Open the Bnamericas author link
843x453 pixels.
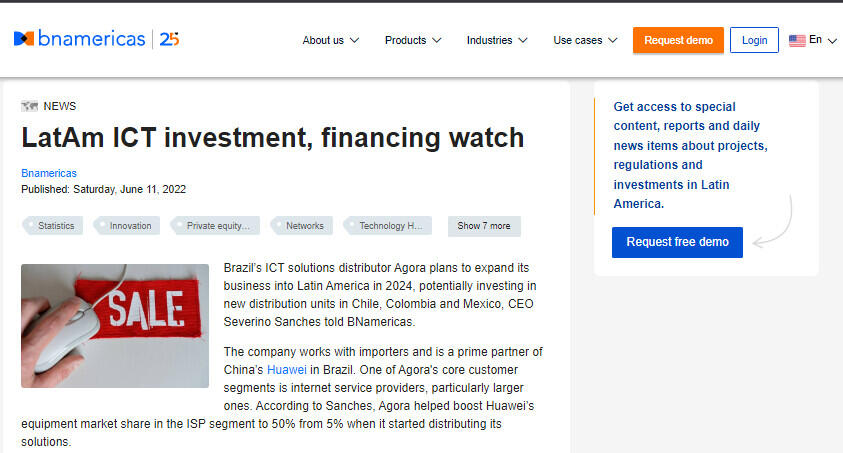(x=49, y=173)
